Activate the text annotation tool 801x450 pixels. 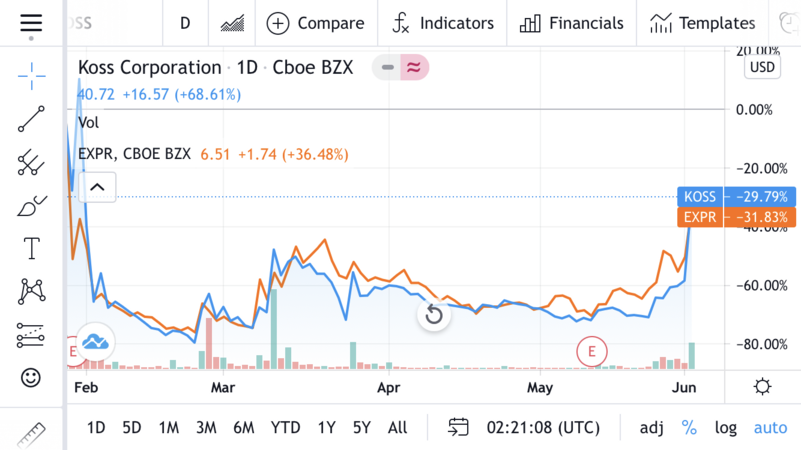(x=31, y=248)
